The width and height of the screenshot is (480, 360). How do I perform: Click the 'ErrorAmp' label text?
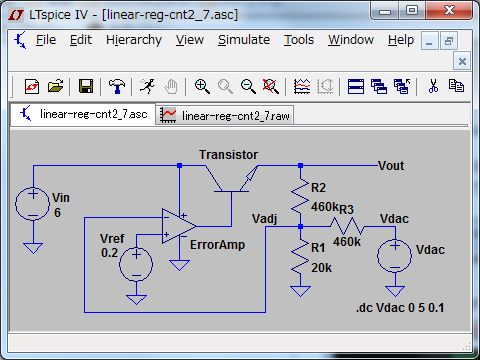pyautogui.click(x=217, y=245)
